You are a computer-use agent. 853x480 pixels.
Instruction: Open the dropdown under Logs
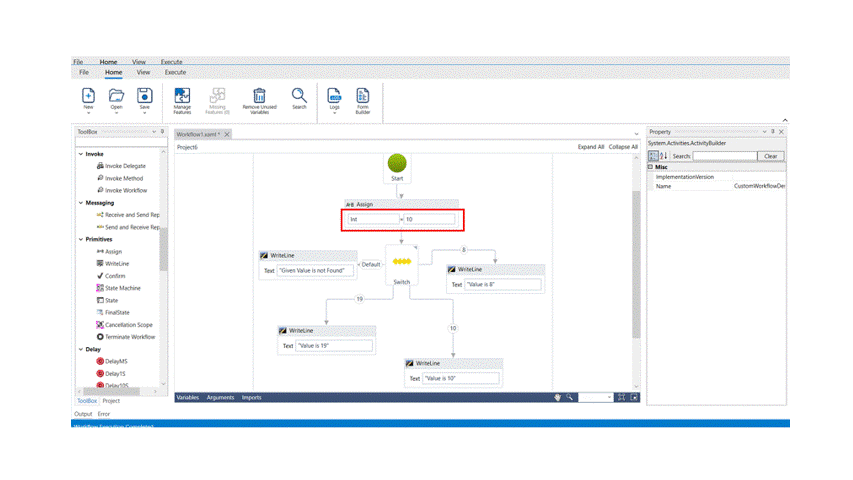point(334,113)
